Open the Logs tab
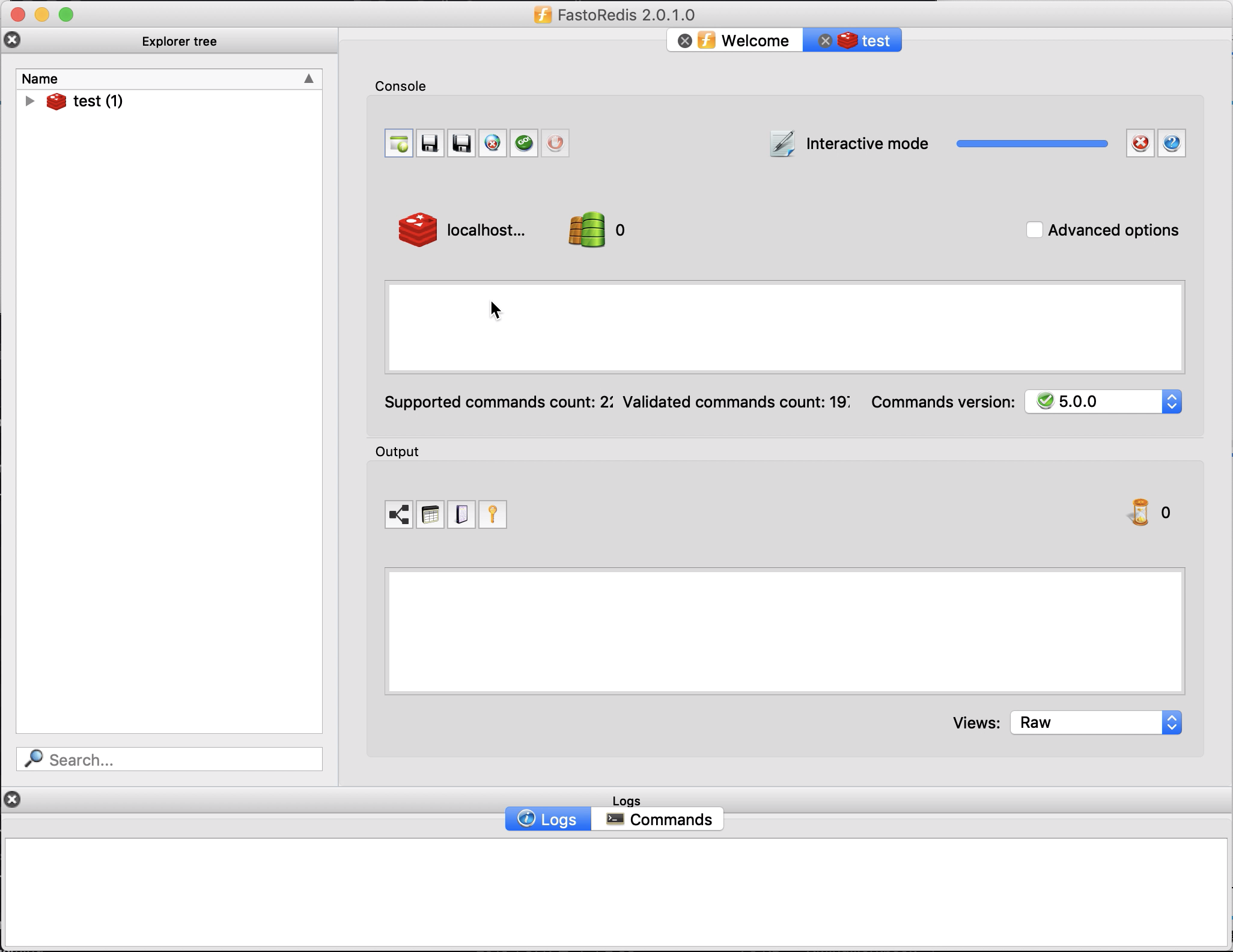Viewport: 1233px width, 952px height. pyautogui.click(x=548, y=819)
